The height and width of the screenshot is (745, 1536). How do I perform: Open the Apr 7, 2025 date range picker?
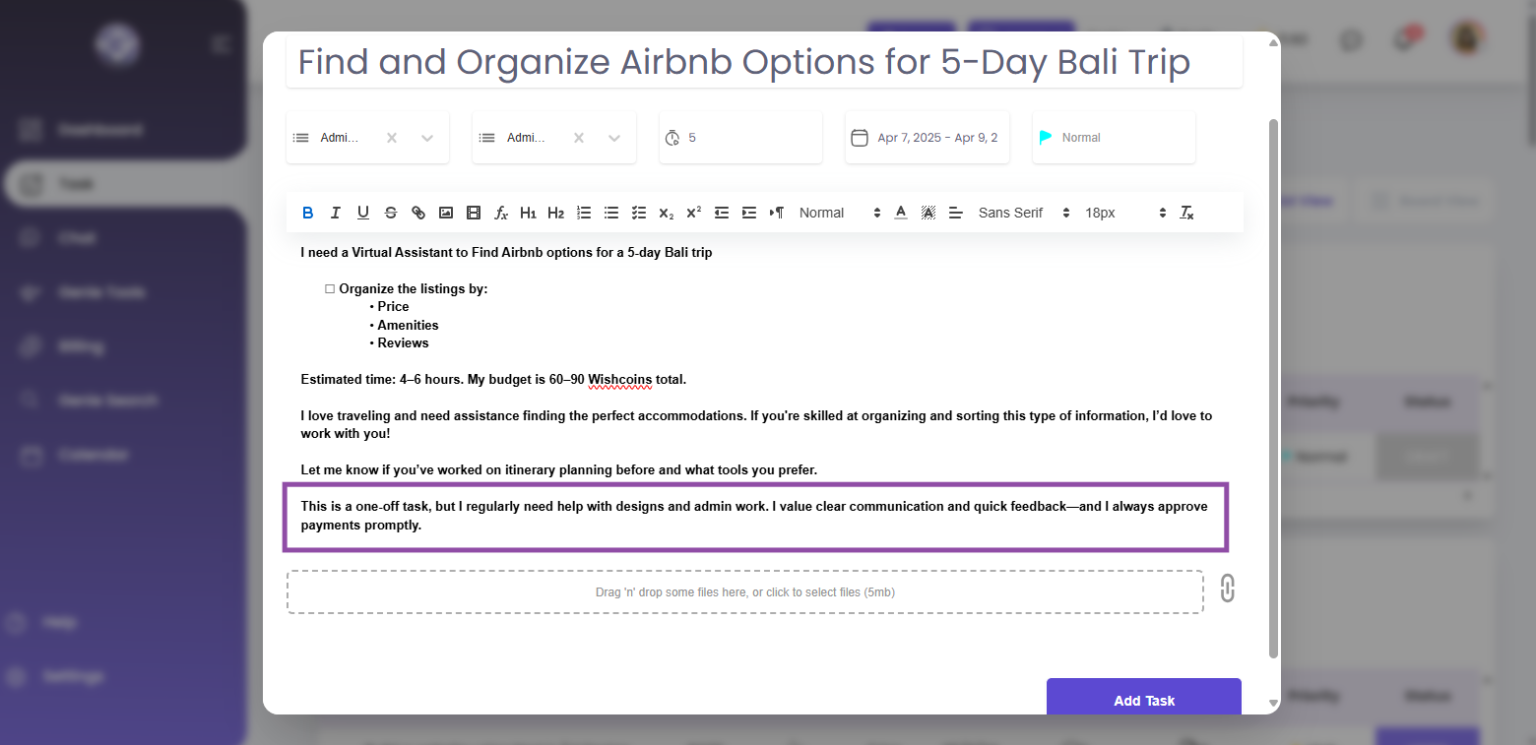click(x=927, y=138)
